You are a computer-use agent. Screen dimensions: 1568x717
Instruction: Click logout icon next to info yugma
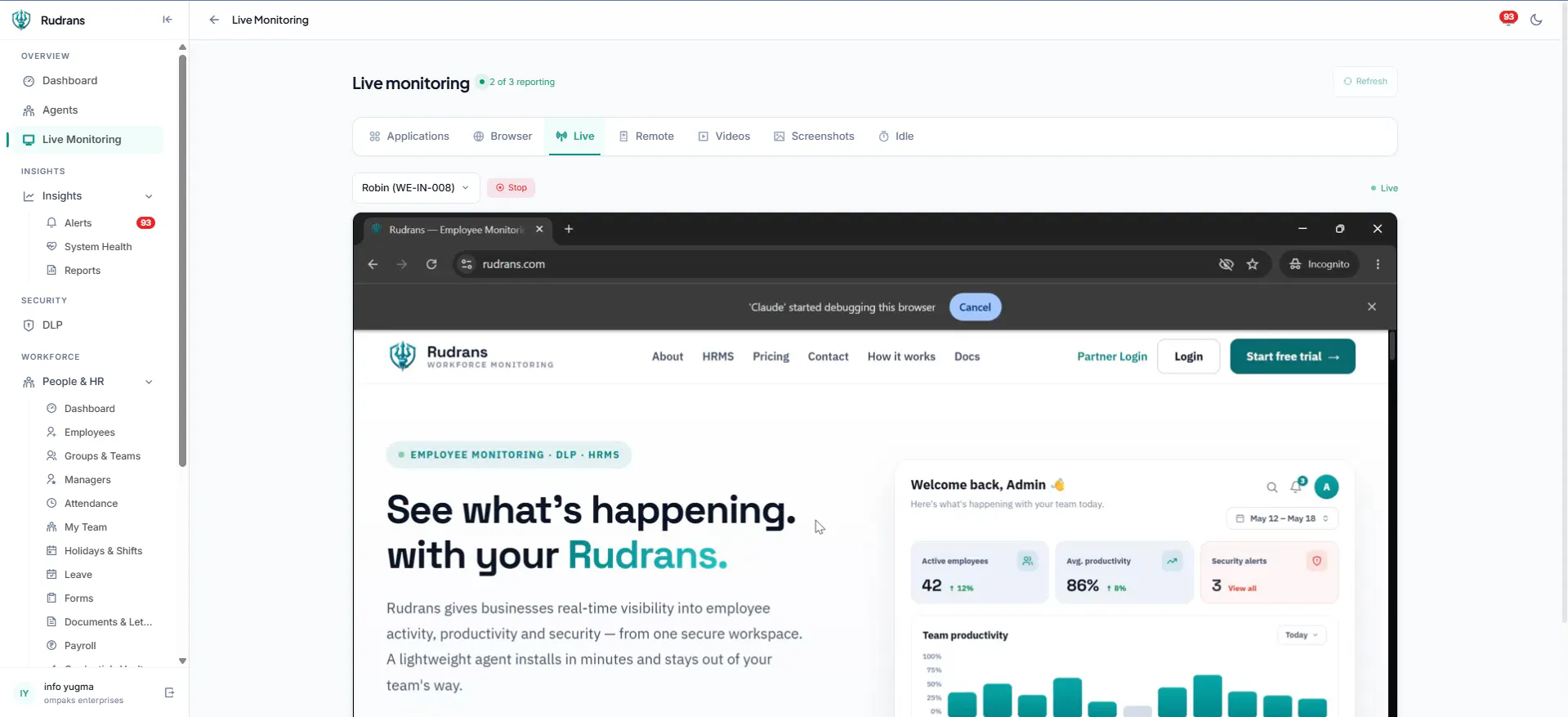[169, 692]
